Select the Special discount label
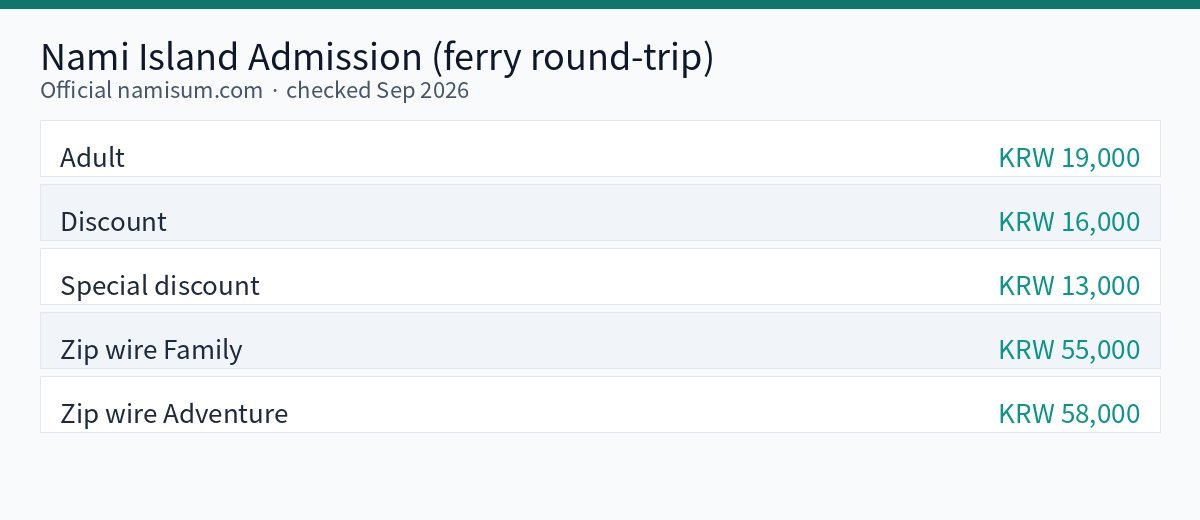Image resolution: width=1200 pixels, height=520 pixels. coord(160,286)
